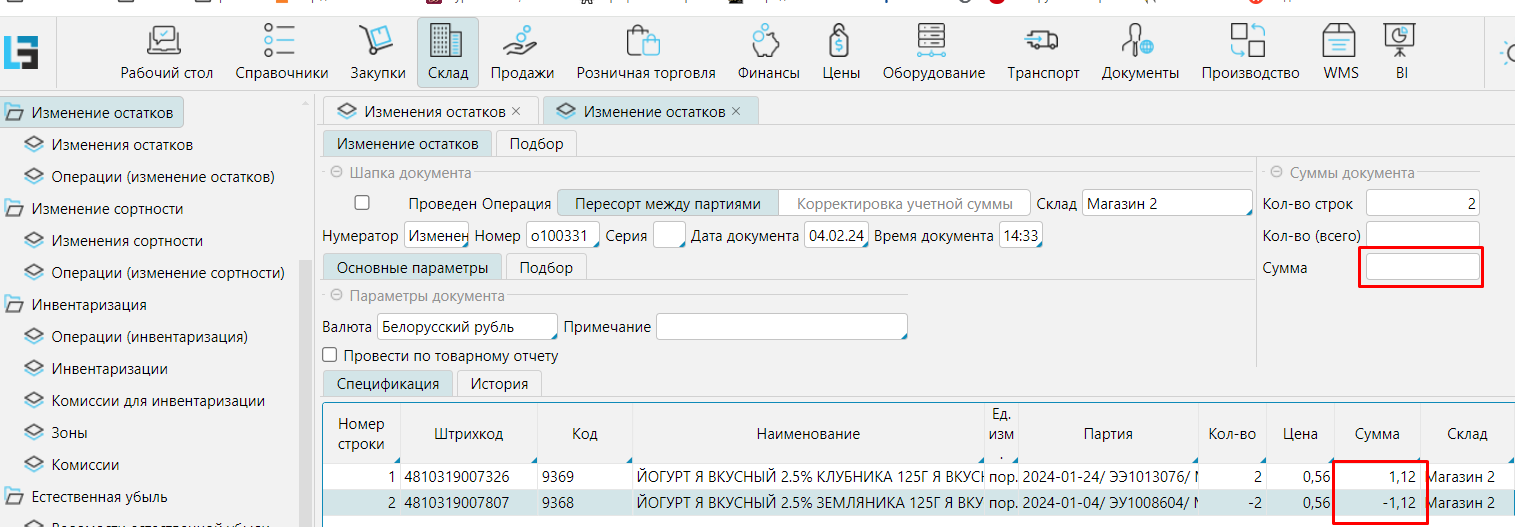Collapse the Шапка документа section
1515x527 pixels.
[336, 173]
